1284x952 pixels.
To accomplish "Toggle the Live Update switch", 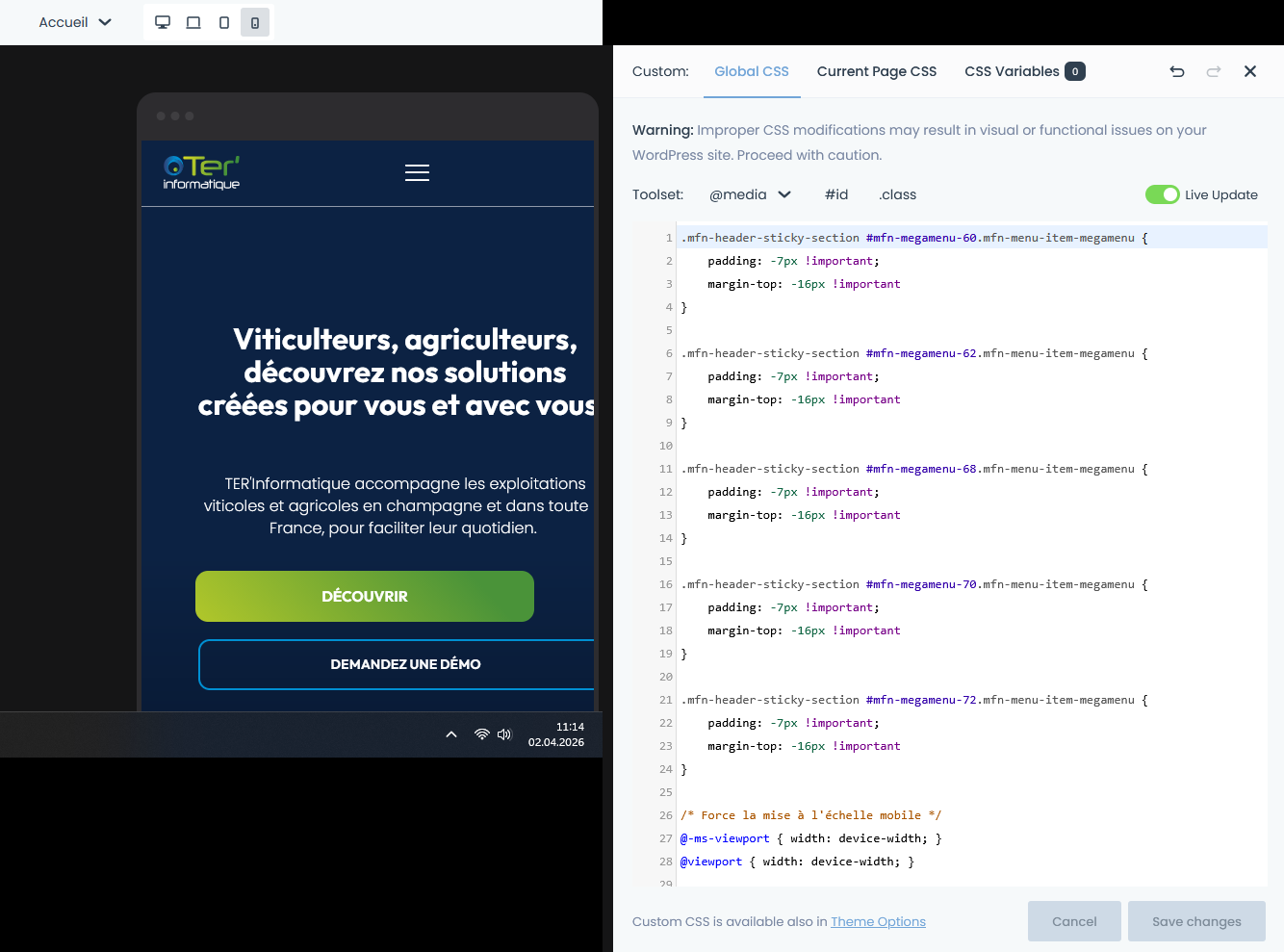I will pyautogui.click(x=1162, y=194).
